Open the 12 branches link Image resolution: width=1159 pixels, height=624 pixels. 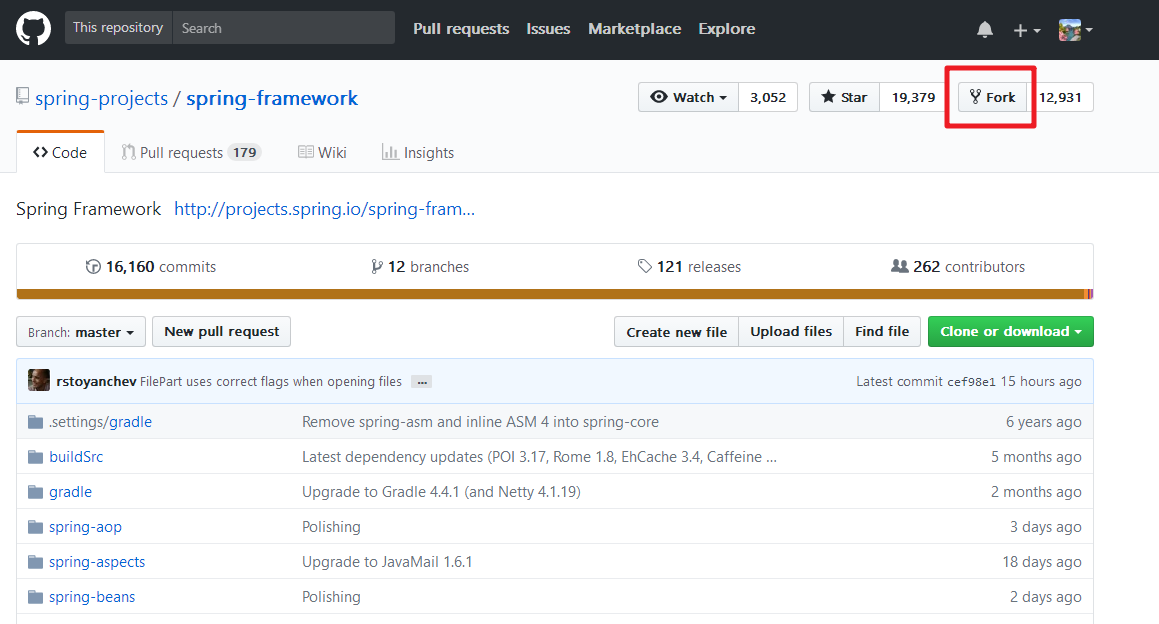coord(420,267)
